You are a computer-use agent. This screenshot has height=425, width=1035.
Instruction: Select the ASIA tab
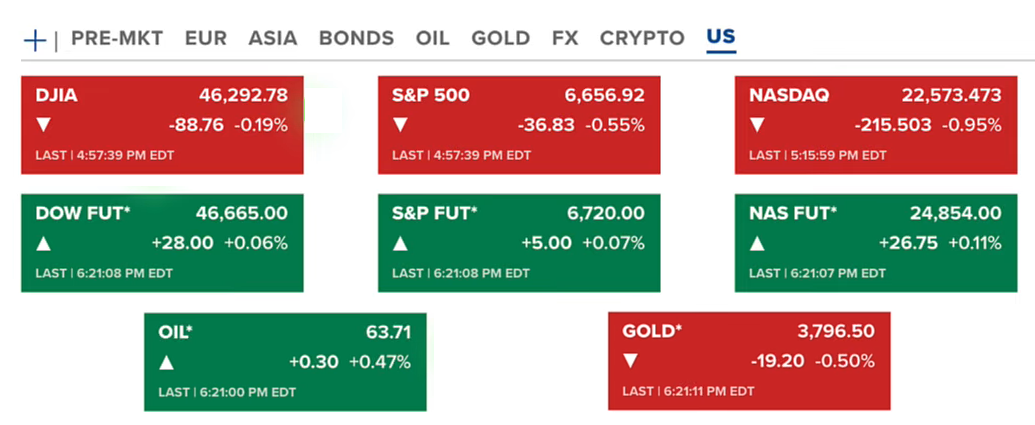pos(273,39)
